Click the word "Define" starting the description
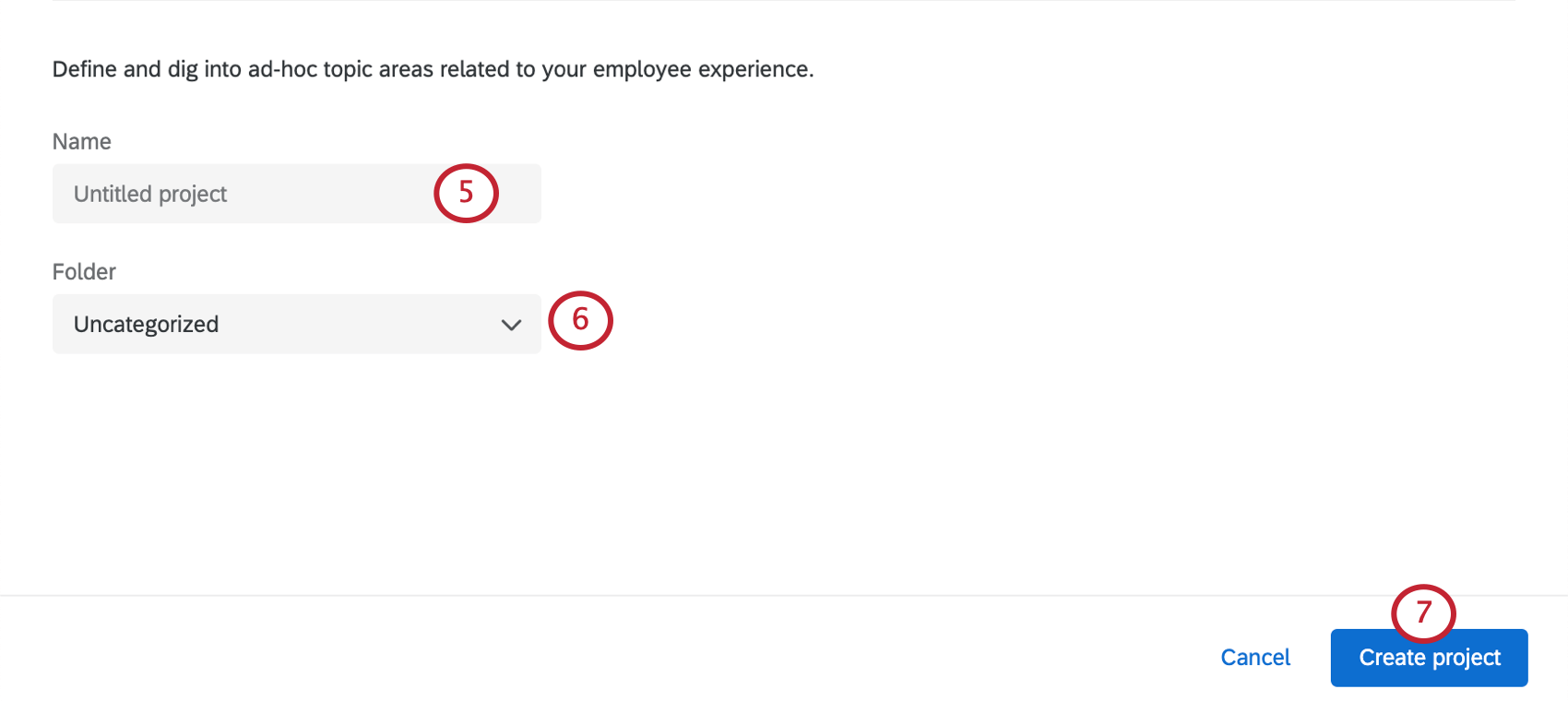 [85, 69]
